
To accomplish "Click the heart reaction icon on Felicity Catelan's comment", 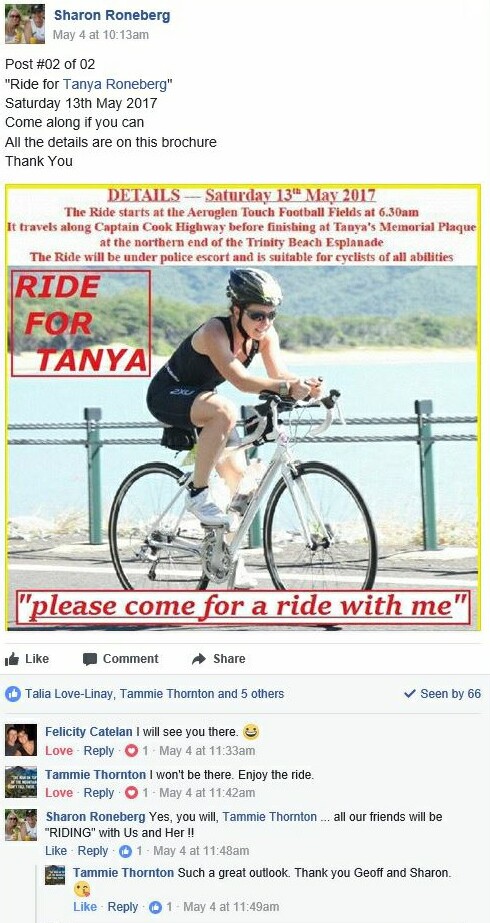I will 132,751.
